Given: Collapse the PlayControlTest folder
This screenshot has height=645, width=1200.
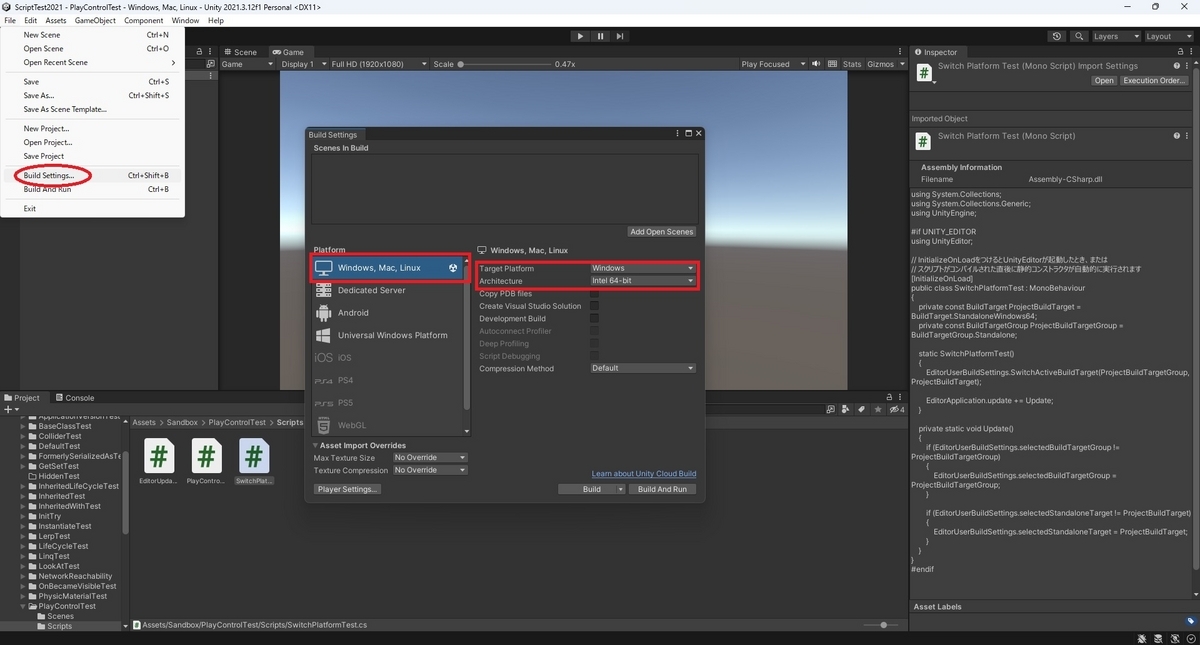Looking at the screenshot, I should (22, 606).
